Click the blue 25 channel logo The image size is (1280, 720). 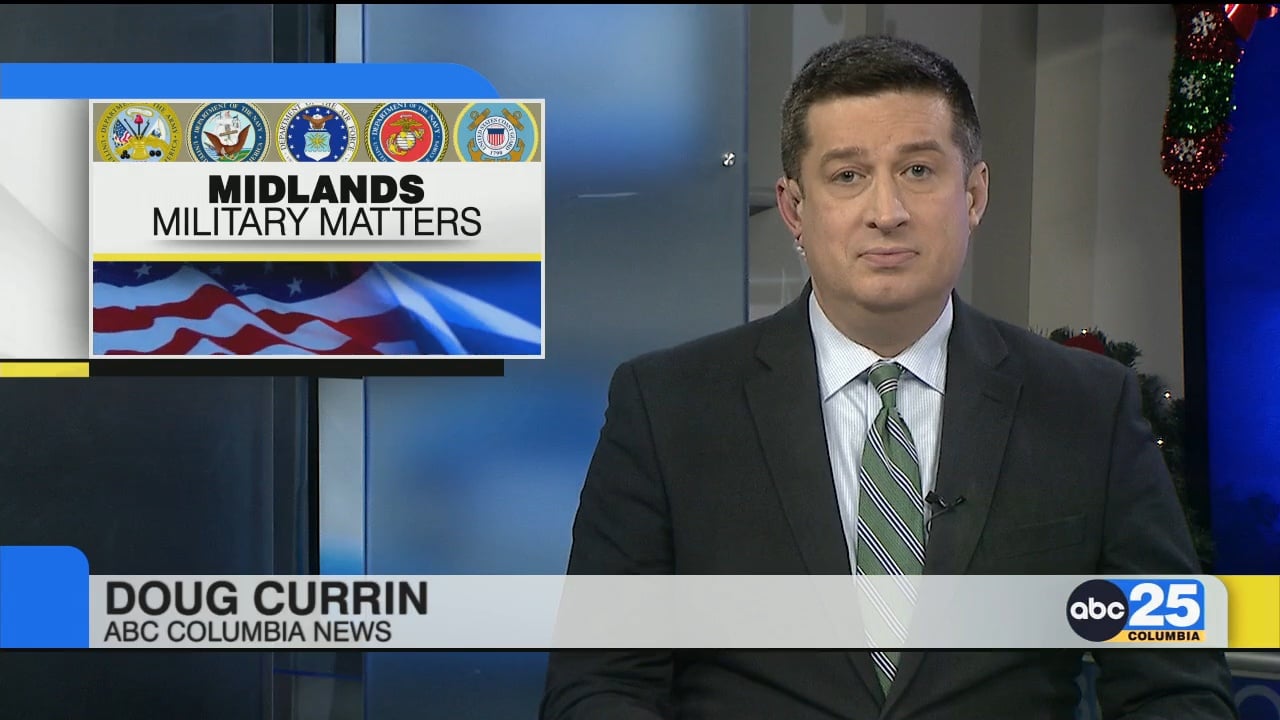point(1166,605)
